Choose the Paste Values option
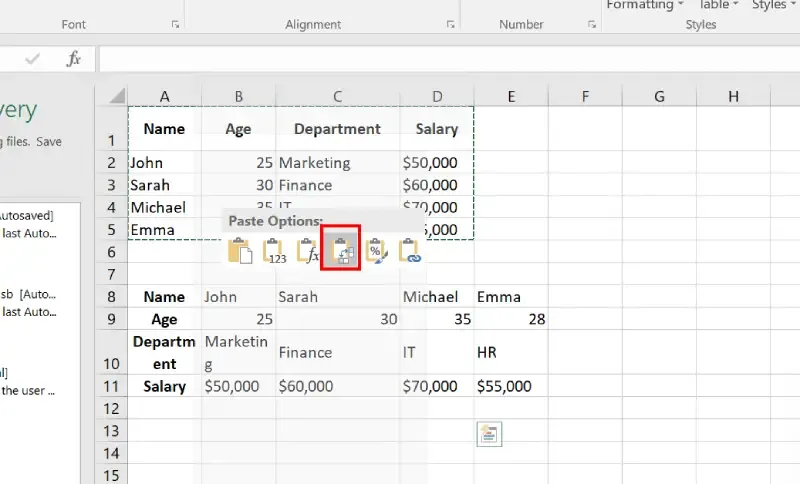Image resolution: width=800 pixels, height=484 pixels. pos(274,251)
